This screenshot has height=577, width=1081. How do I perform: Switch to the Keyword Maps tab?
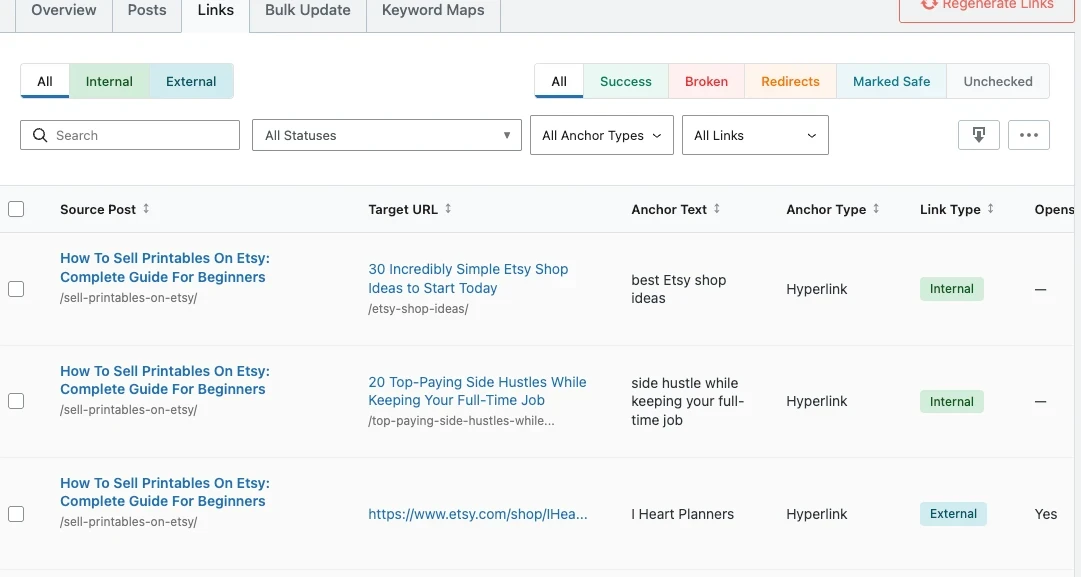[433, 11]
